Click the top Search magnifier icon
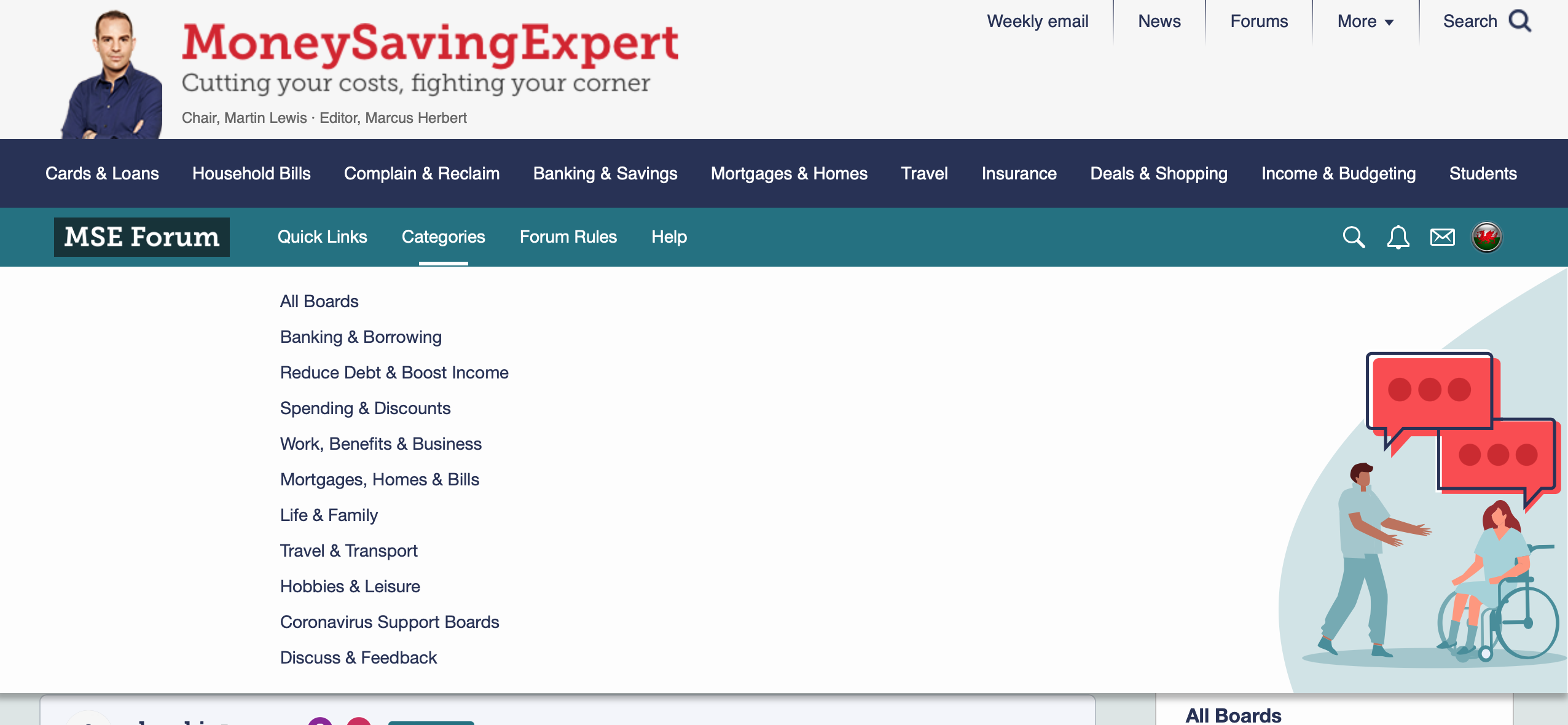 point(1520,21)
